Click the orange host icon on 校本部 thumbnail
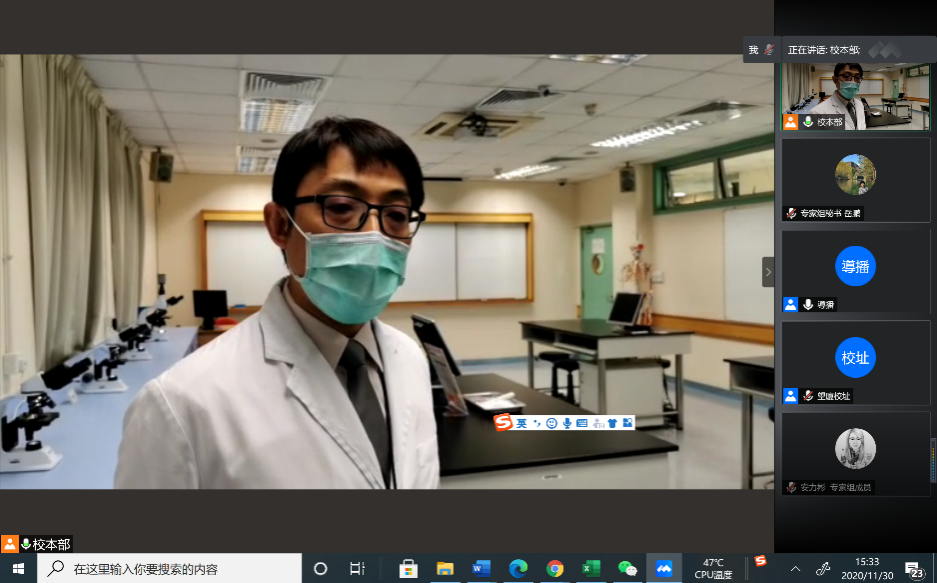937x583 pixels. coord(790,122)
